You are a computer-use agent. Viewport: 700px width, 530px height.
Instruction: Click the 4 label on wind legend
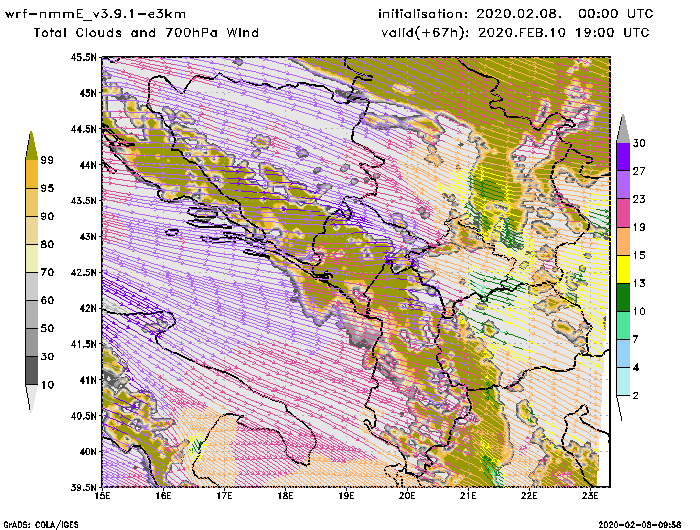(x=636, y=367)
